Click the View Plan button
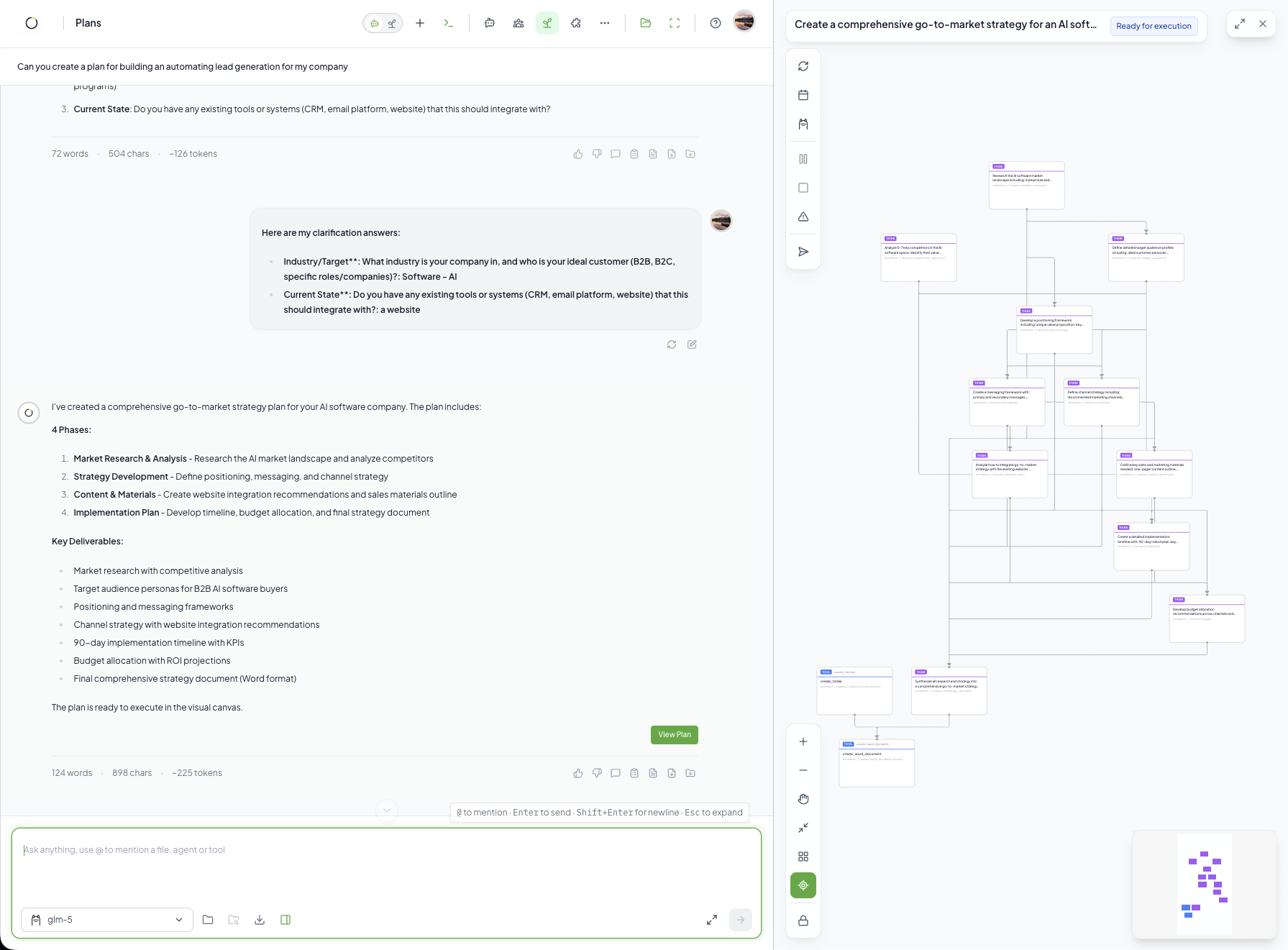This screenshot has height=950, width=1288. point(674,735)
